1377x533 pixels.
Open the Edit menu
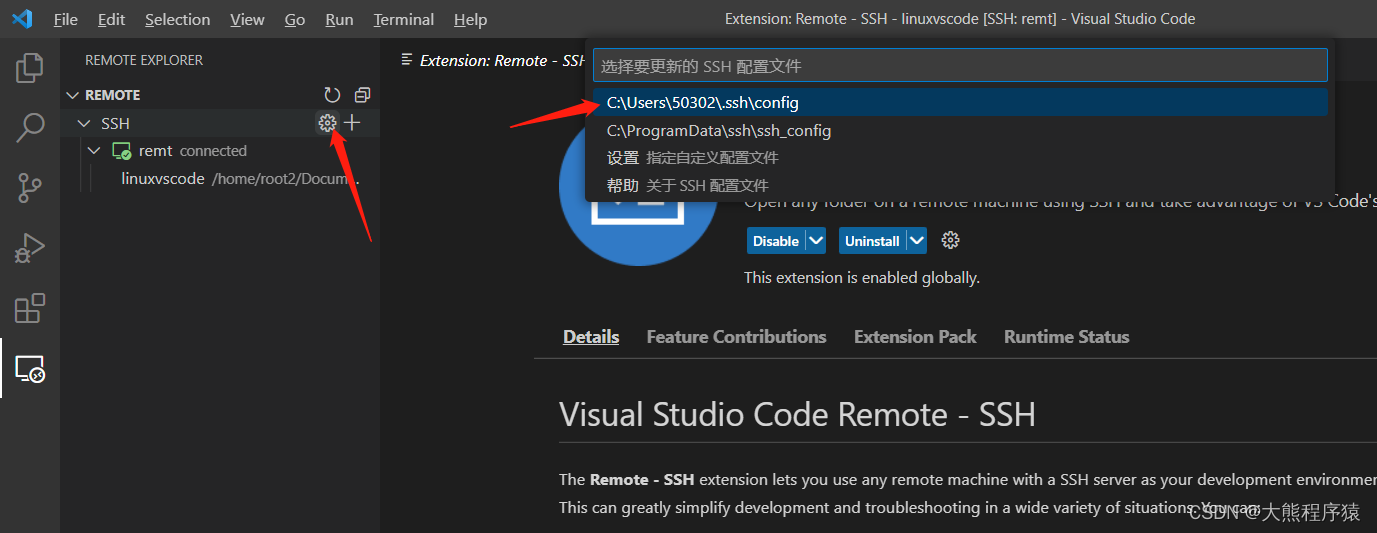pos(112,19)
